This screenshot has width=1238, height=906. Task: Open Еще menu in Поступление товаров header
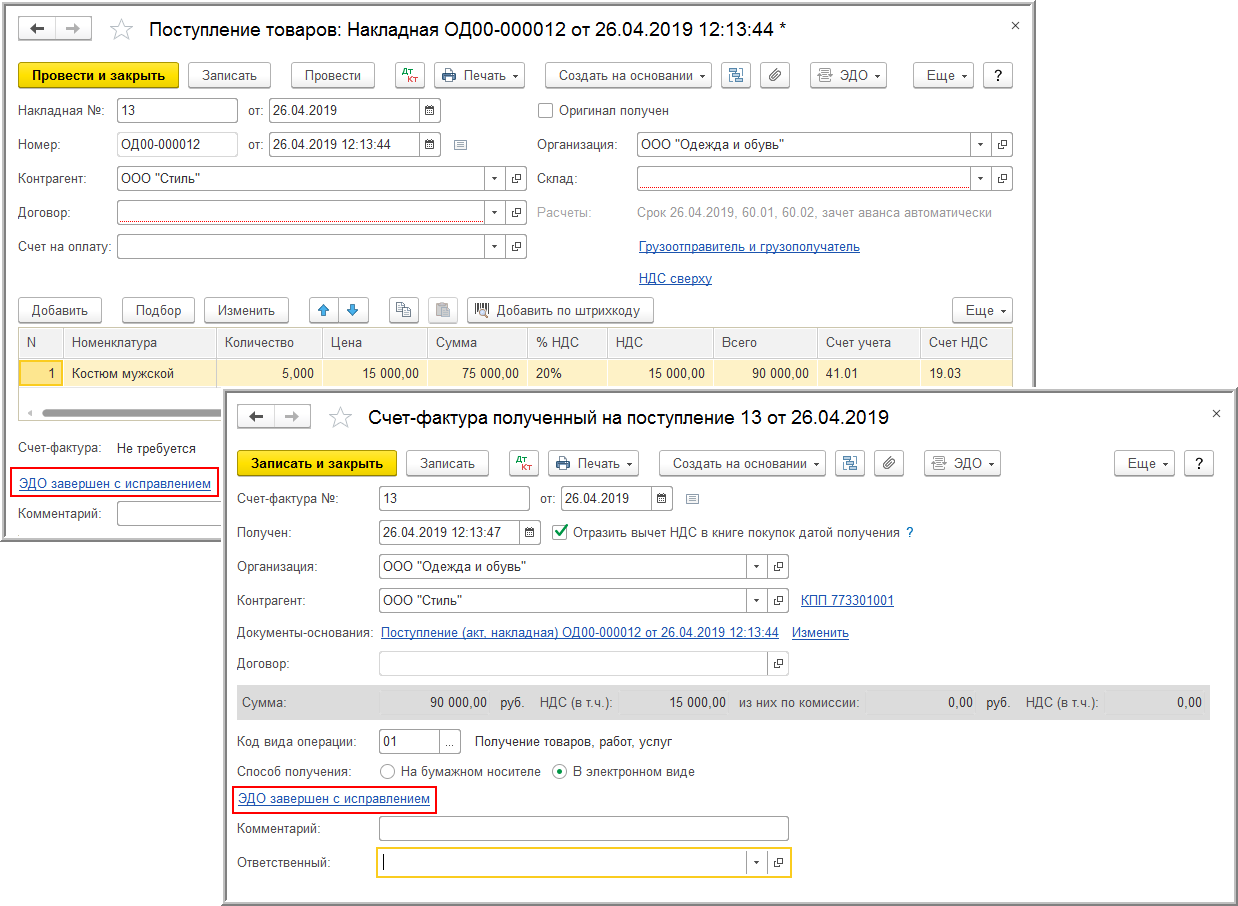point(943,75)
